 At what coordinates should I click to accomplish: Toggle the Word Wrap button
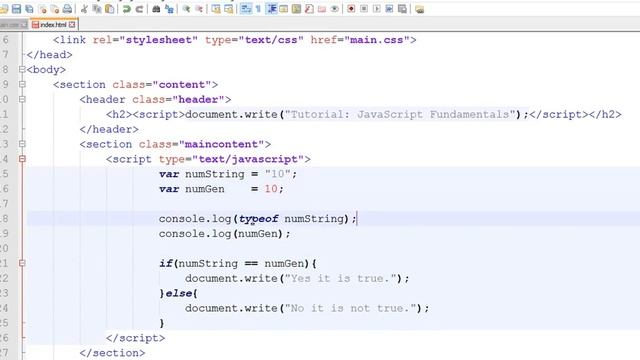click(246, 9)
